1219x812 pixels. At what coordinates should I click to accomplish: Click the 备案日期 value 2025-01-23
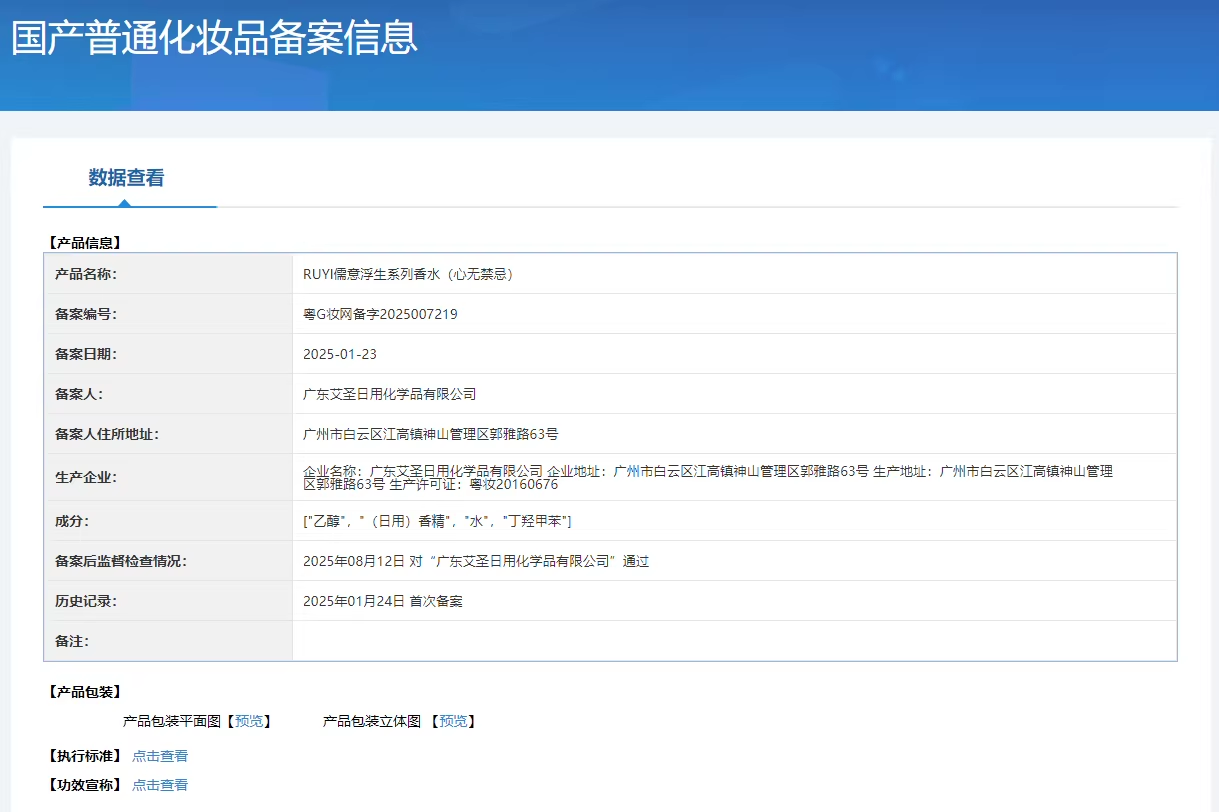pyautogui.click(x=340, y=354)
